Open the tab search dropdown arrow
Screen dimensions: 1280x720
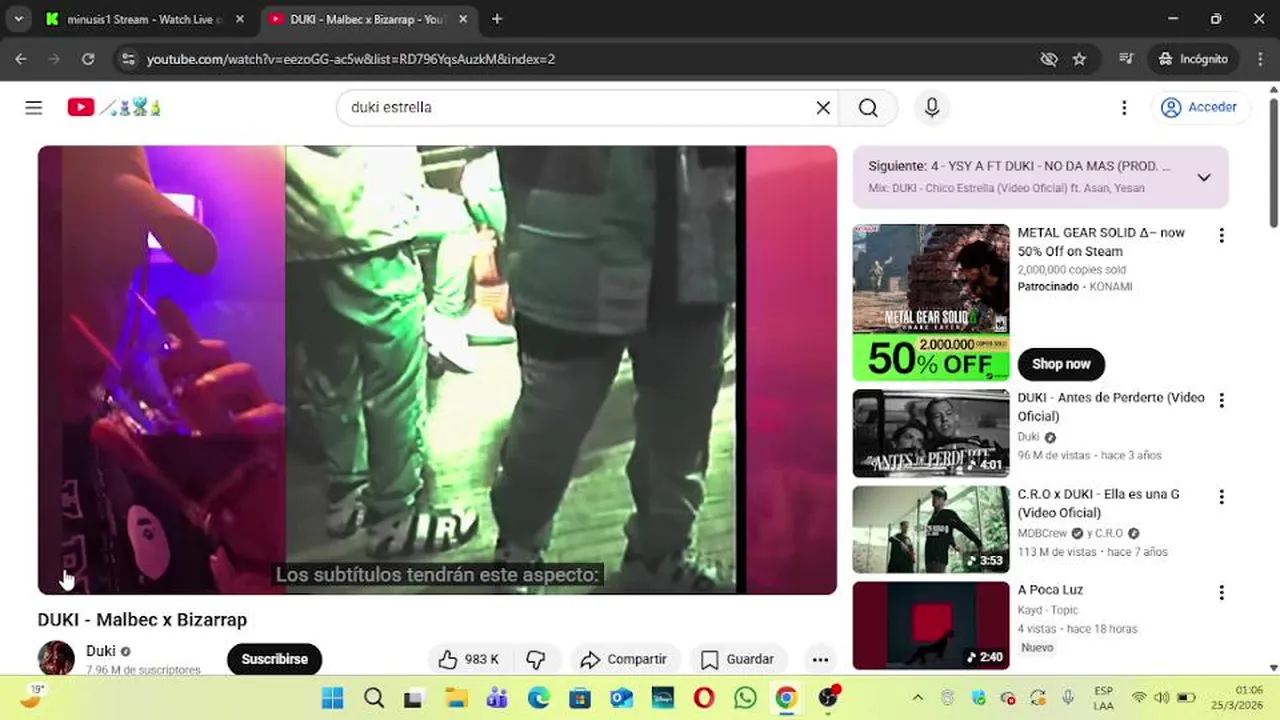[x=18, y=19]
